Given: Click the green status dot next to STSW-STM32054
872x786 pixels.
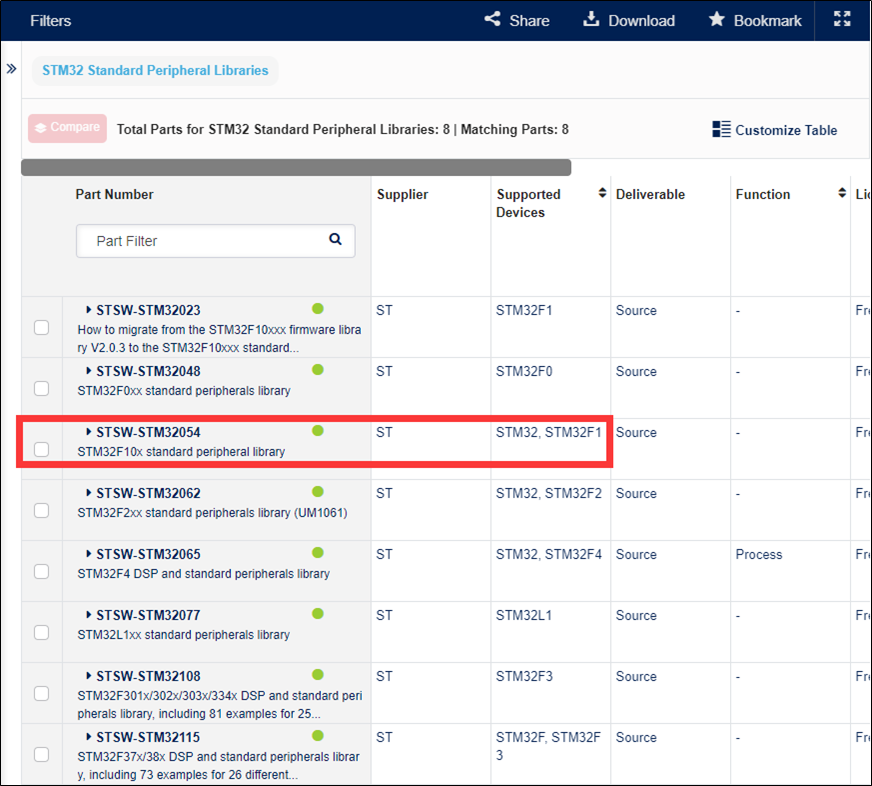Looking at the screenshot, I should (317, 430).
